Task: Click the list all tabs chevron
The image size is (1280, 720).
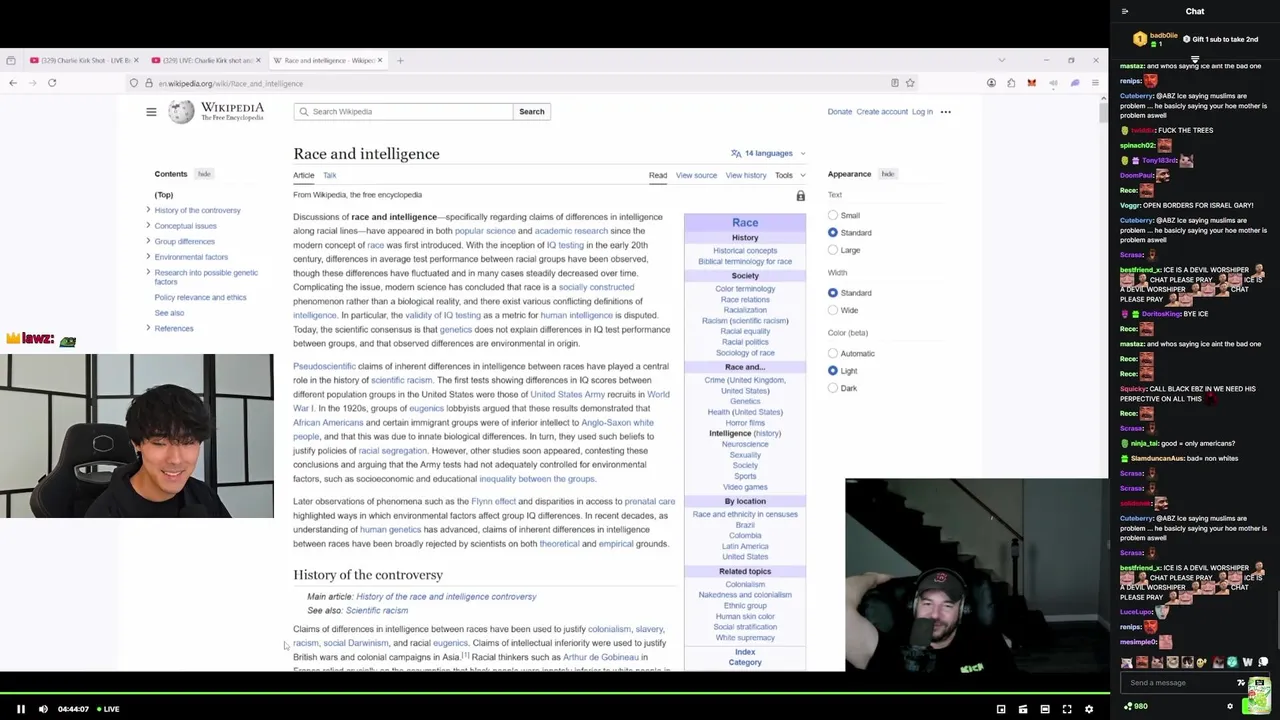Action: [x=1002, y=60]
